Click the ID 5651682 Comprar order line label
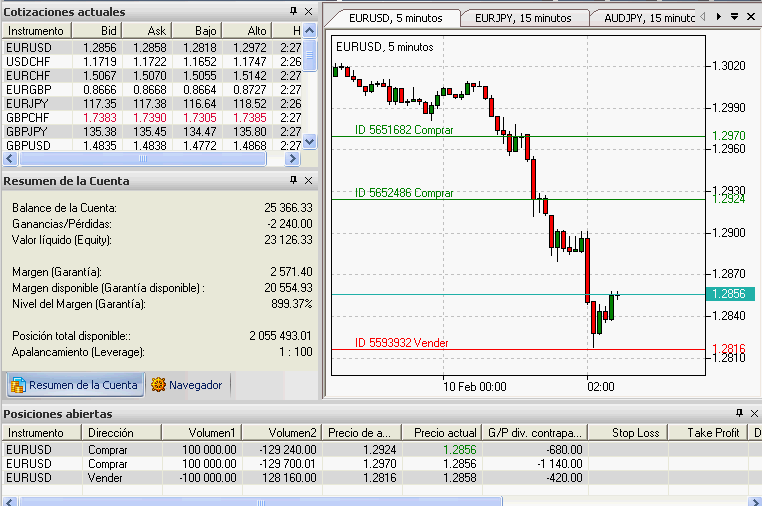762x506 pixels. 404,130
